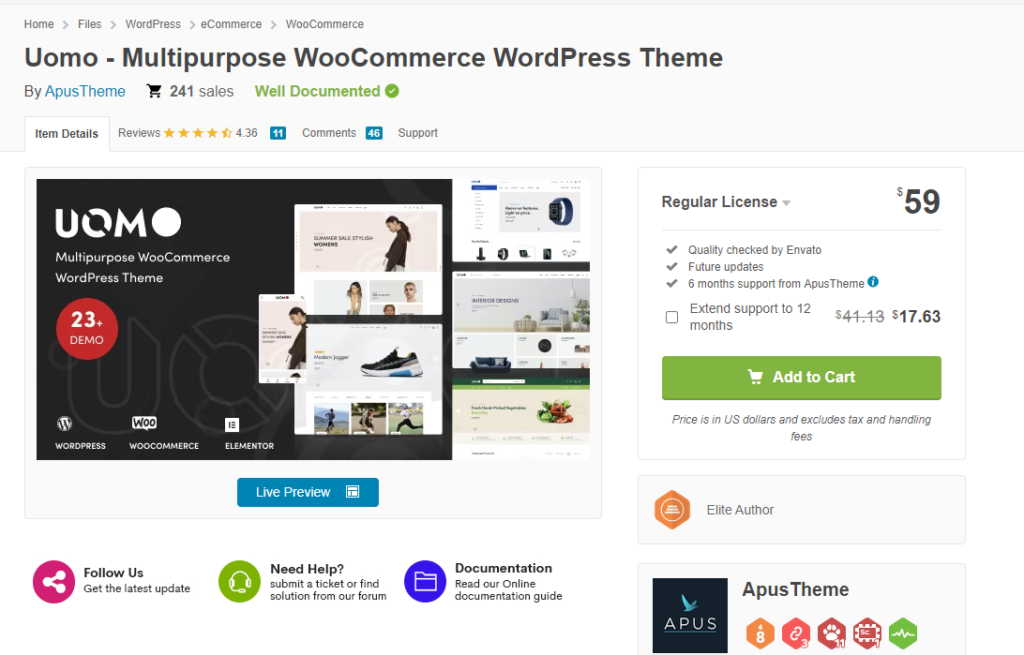
Task: Click the orange number 8 author badge
Action: click(760, 633)
